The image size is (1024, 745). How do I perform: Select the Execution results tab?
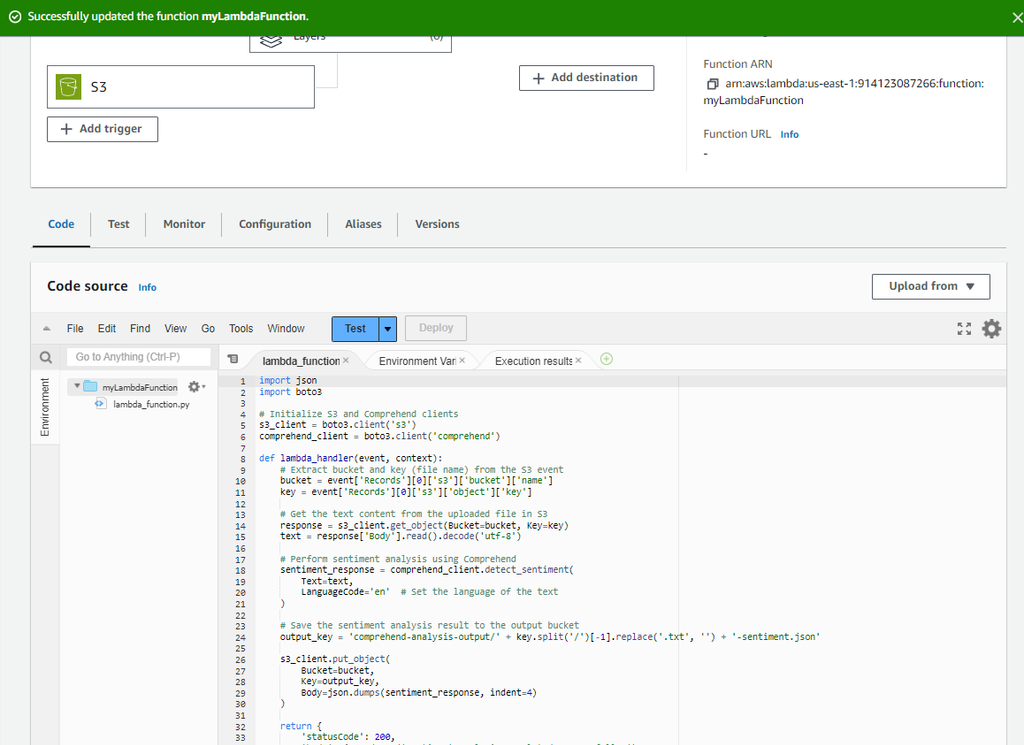pyautogui.click(x=533, y=358)
